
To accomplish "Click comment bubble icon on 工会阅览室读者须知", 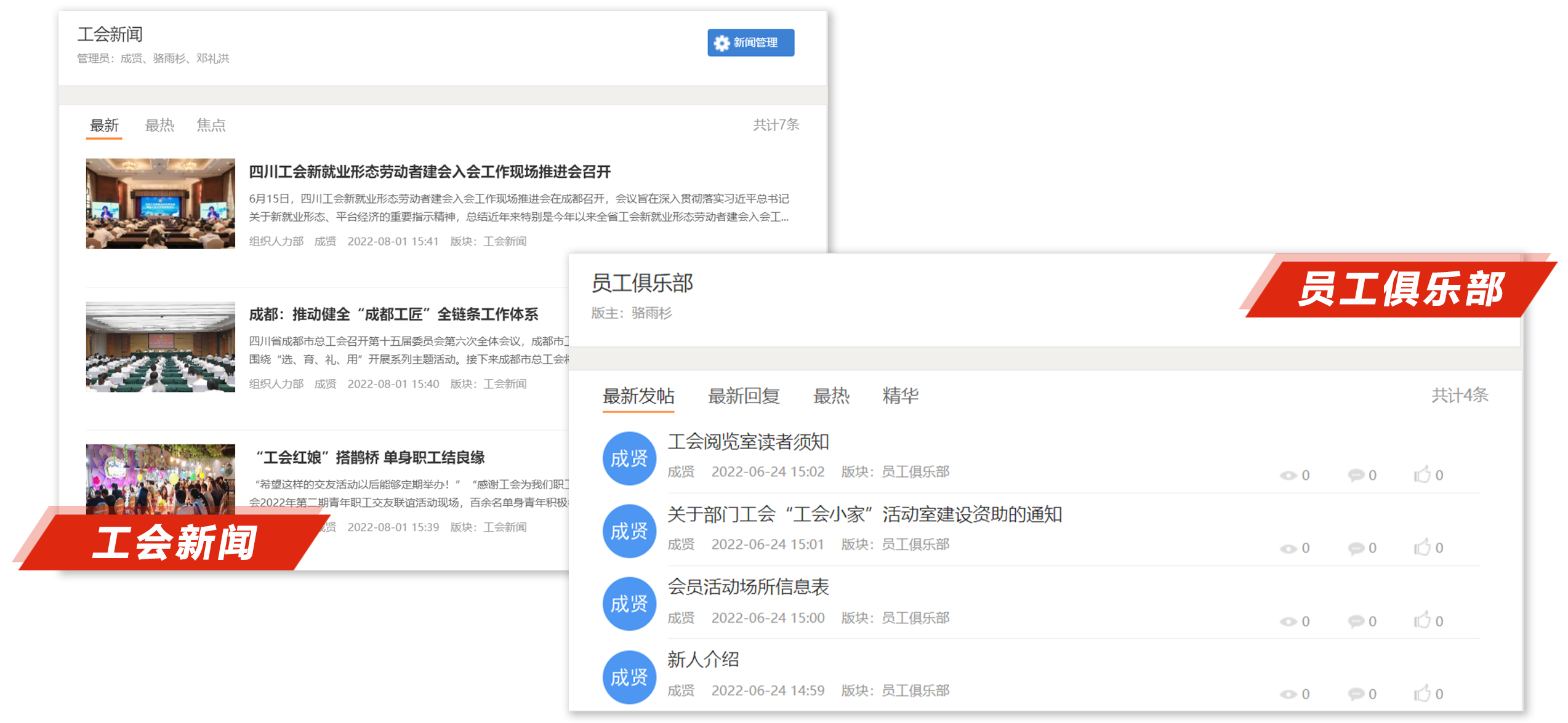I will 1356,475.
